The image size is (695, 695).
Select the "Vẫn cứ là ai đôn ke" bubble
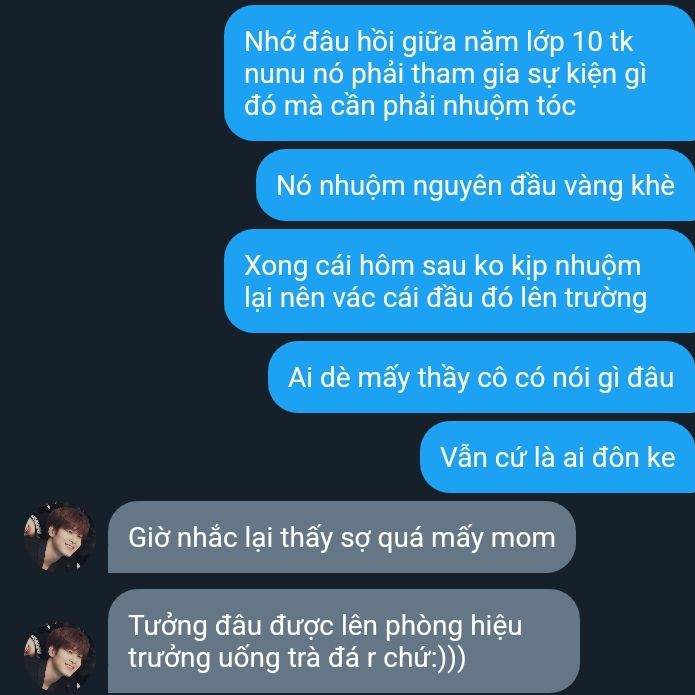(558, 457)
